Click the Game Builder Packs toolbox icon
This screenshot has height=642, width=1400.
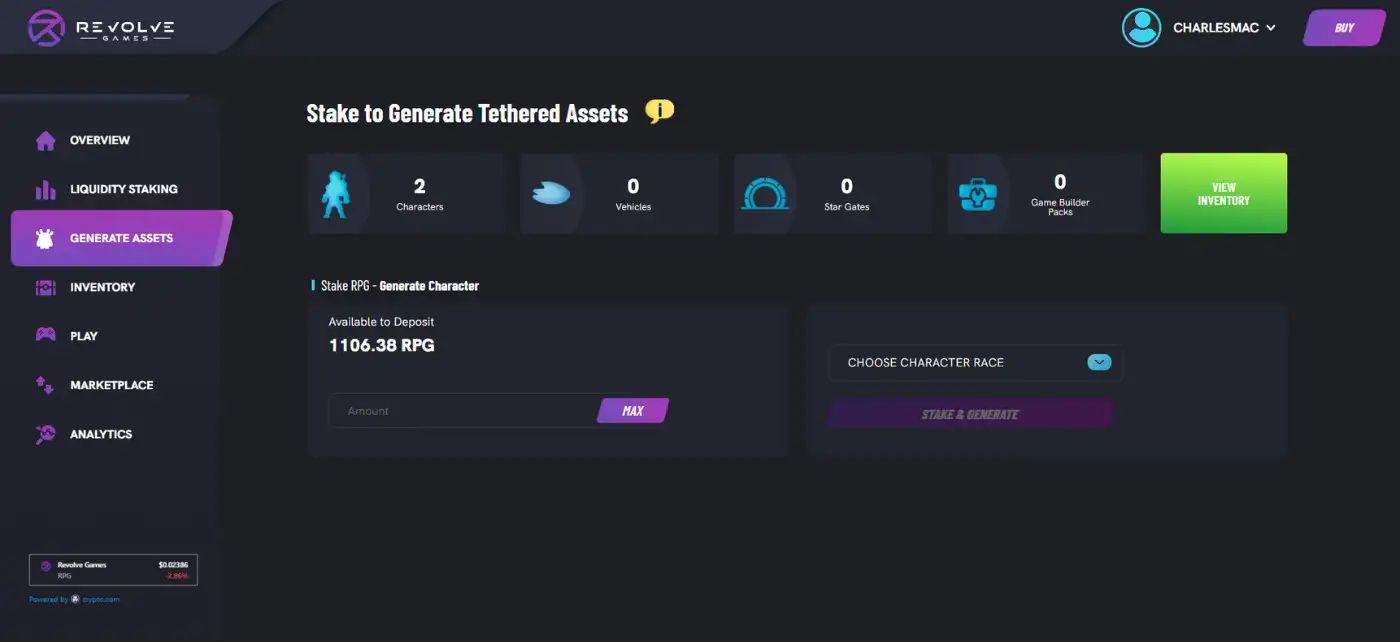coord(977,194)
